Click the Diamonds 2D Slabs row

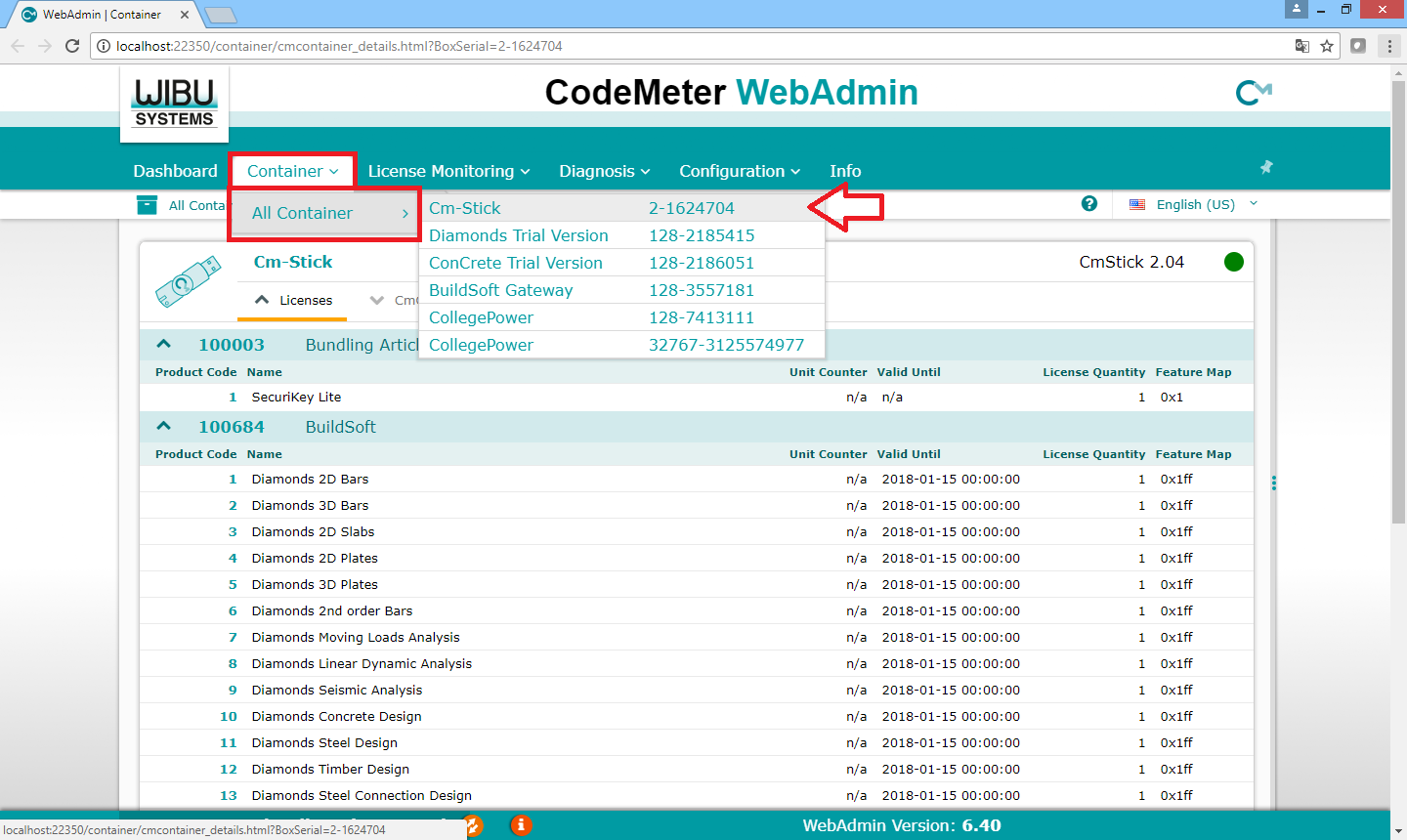[696, 532]
